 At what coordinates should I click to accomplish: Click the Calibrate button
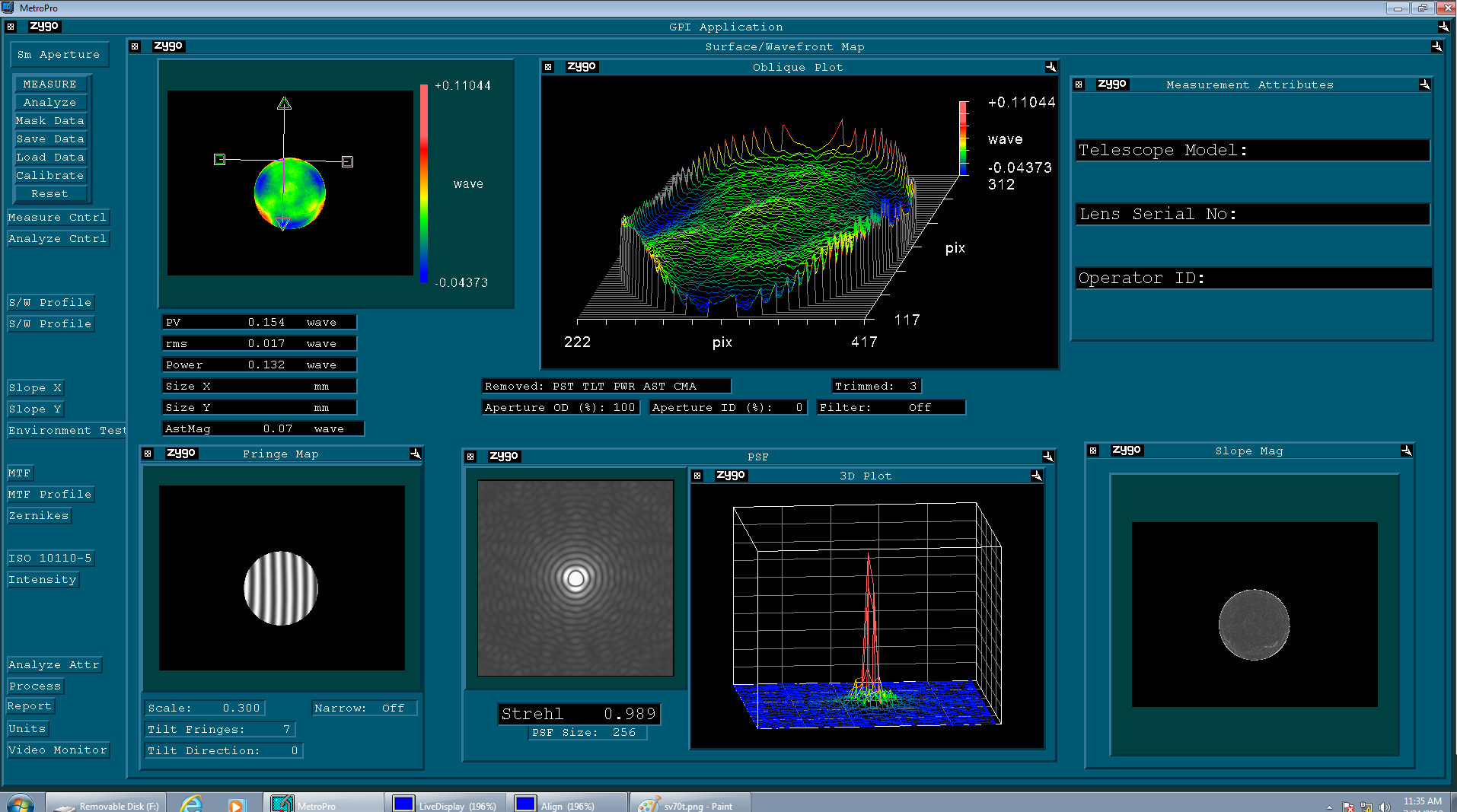click(50, 175)
